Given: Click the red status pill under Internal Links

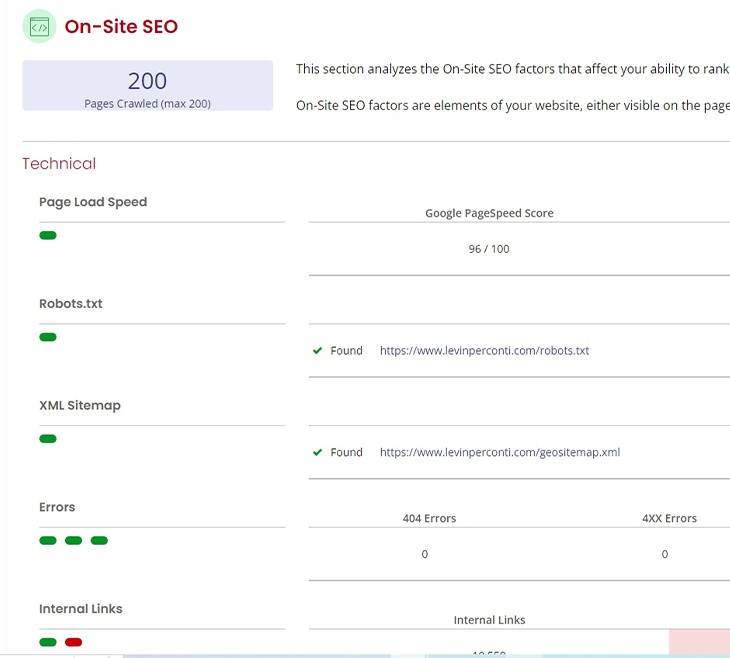Looking at the screenshot, I should 73,642.
